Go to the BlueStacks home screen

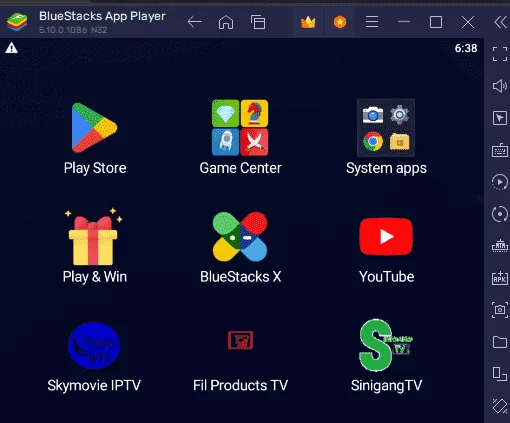226,22
